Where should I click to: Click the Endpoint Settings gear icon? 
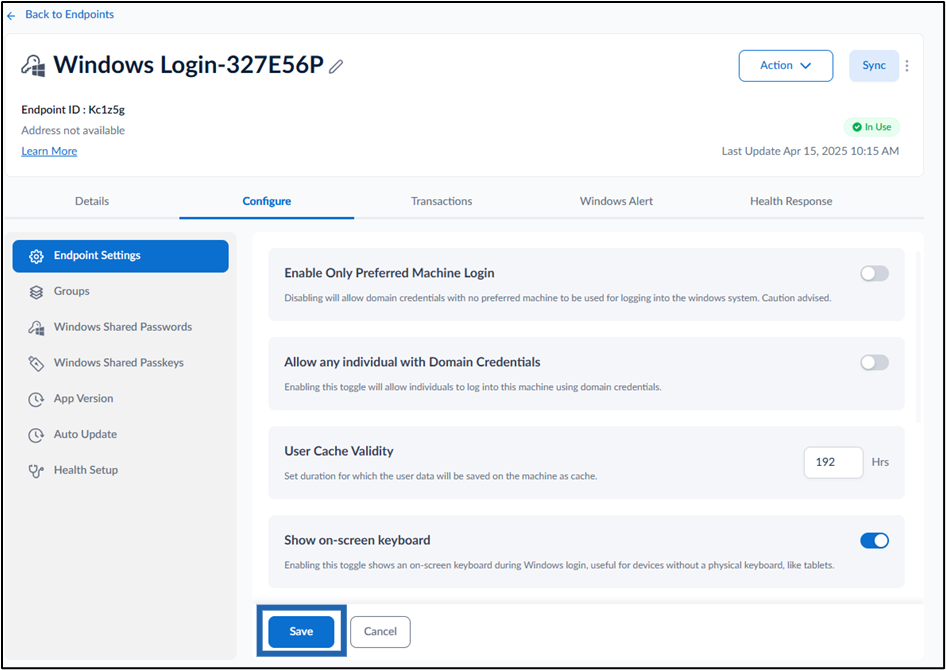36,256
